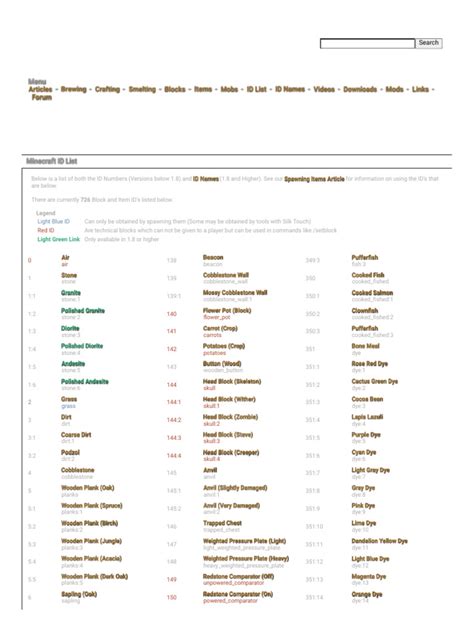Open the Forum link
Screen dimensions: 474x632
(x=42, y=97)
